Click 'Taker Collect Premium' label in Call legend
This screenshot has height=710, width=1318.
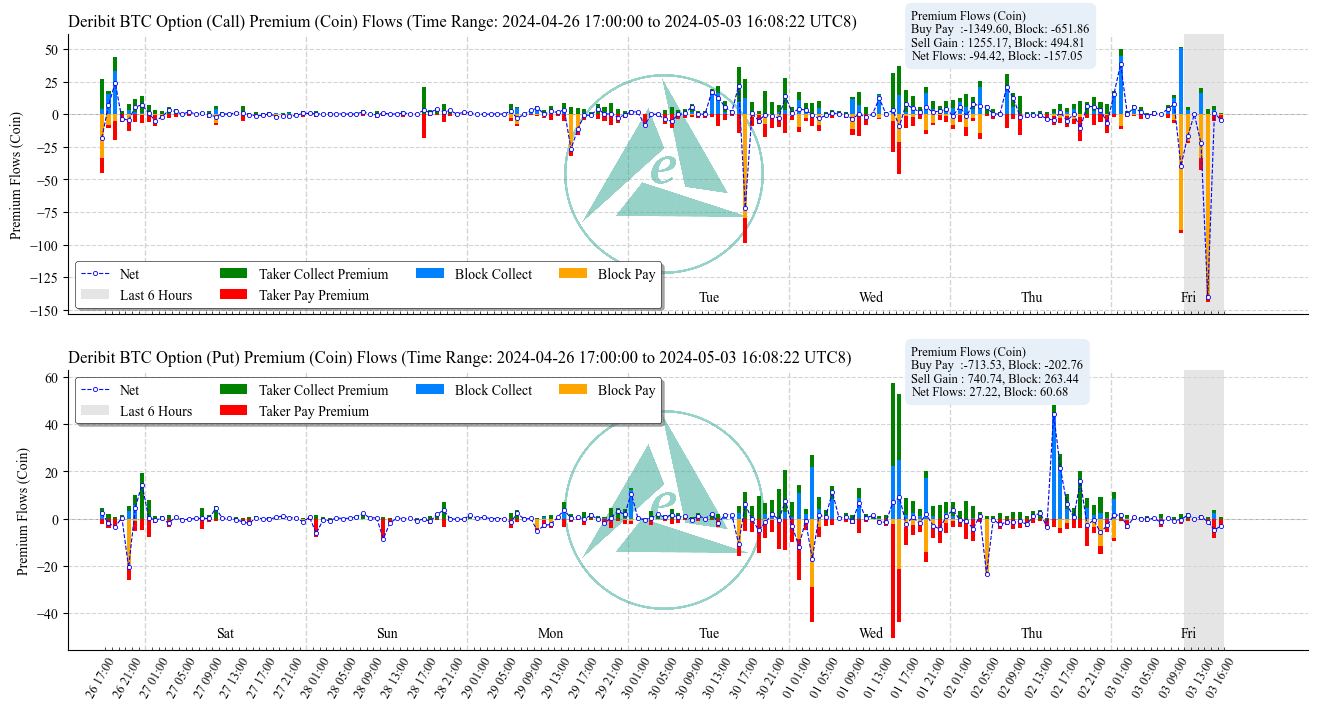point(323,274)
